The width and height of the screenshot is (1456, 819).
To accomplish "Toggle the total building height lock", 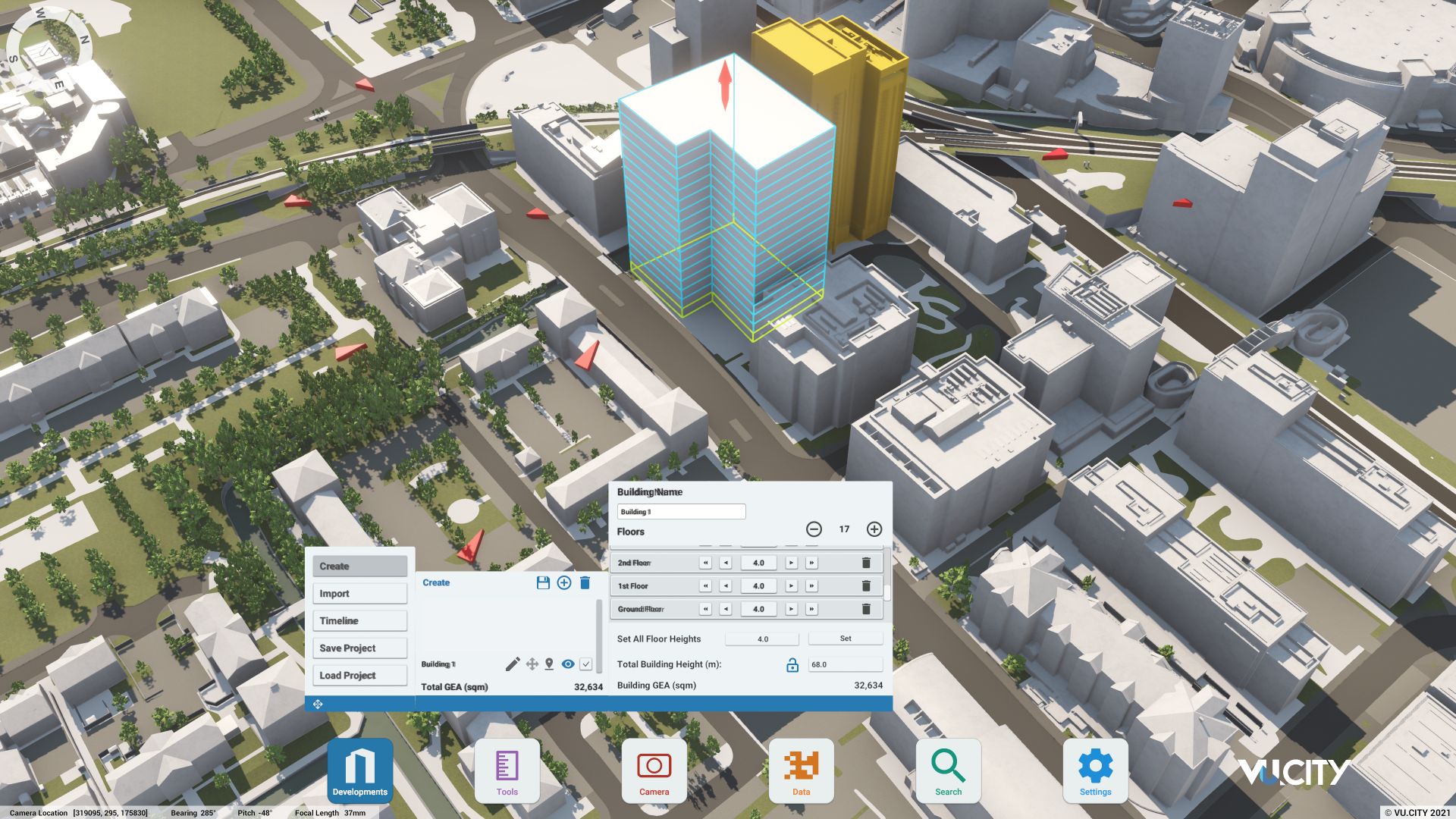I will point(792,665).
